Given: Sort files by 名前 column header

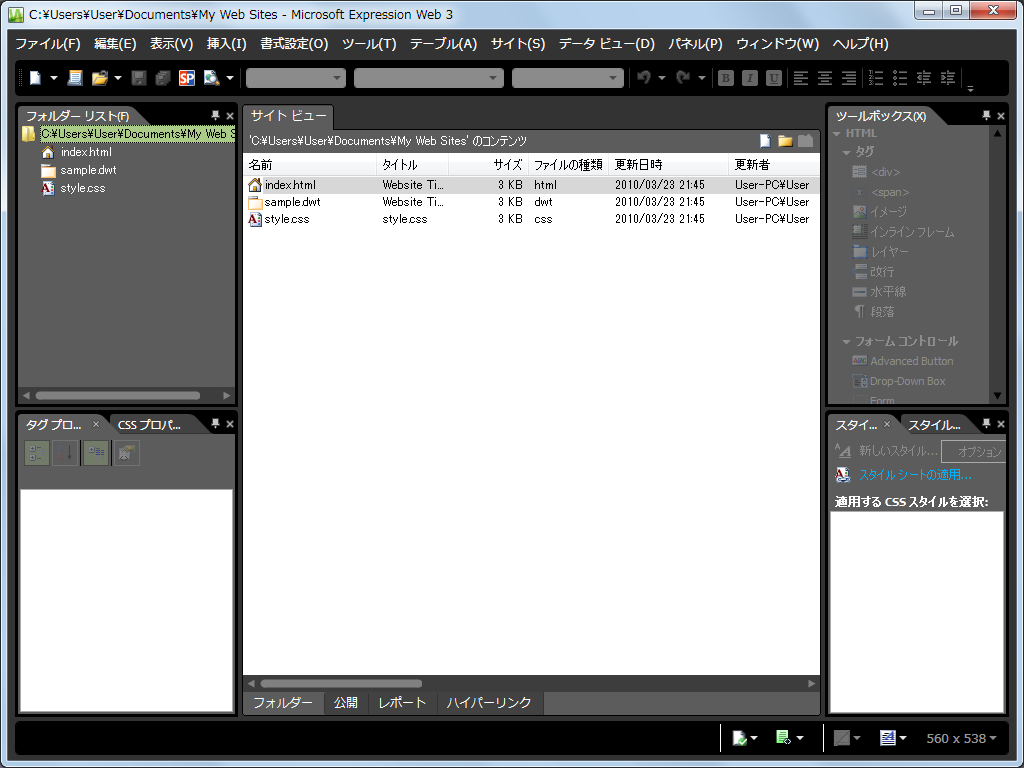Looking at the screenshot, I should (310, 165).
